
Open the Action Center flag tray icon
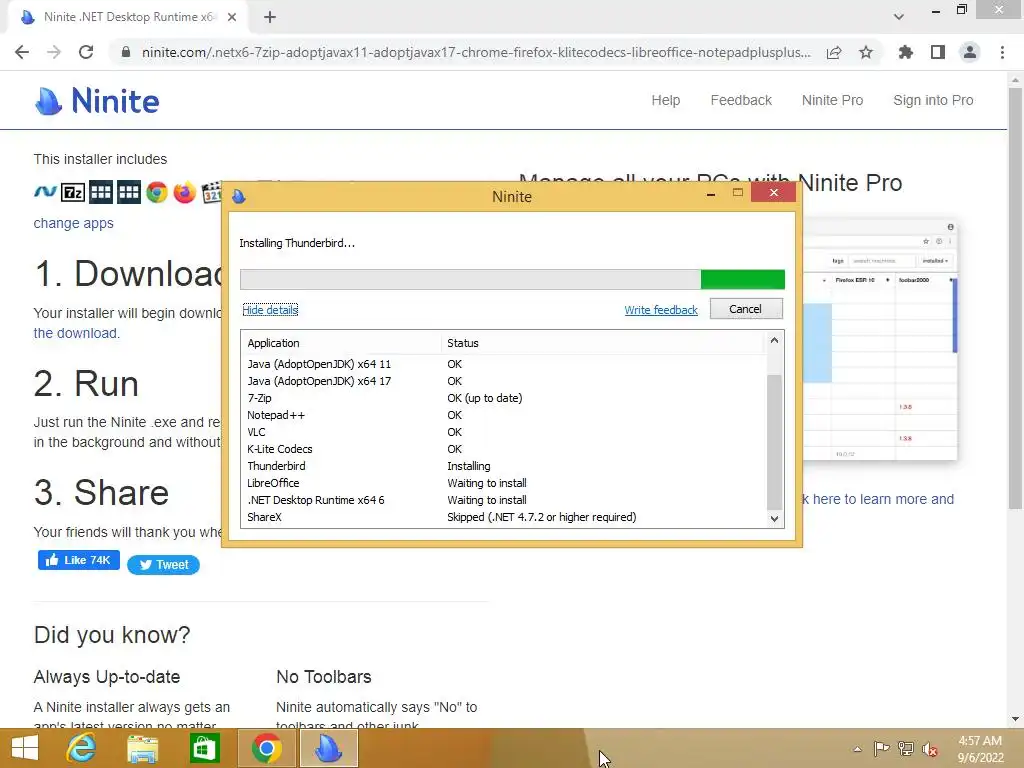[881, 749]
